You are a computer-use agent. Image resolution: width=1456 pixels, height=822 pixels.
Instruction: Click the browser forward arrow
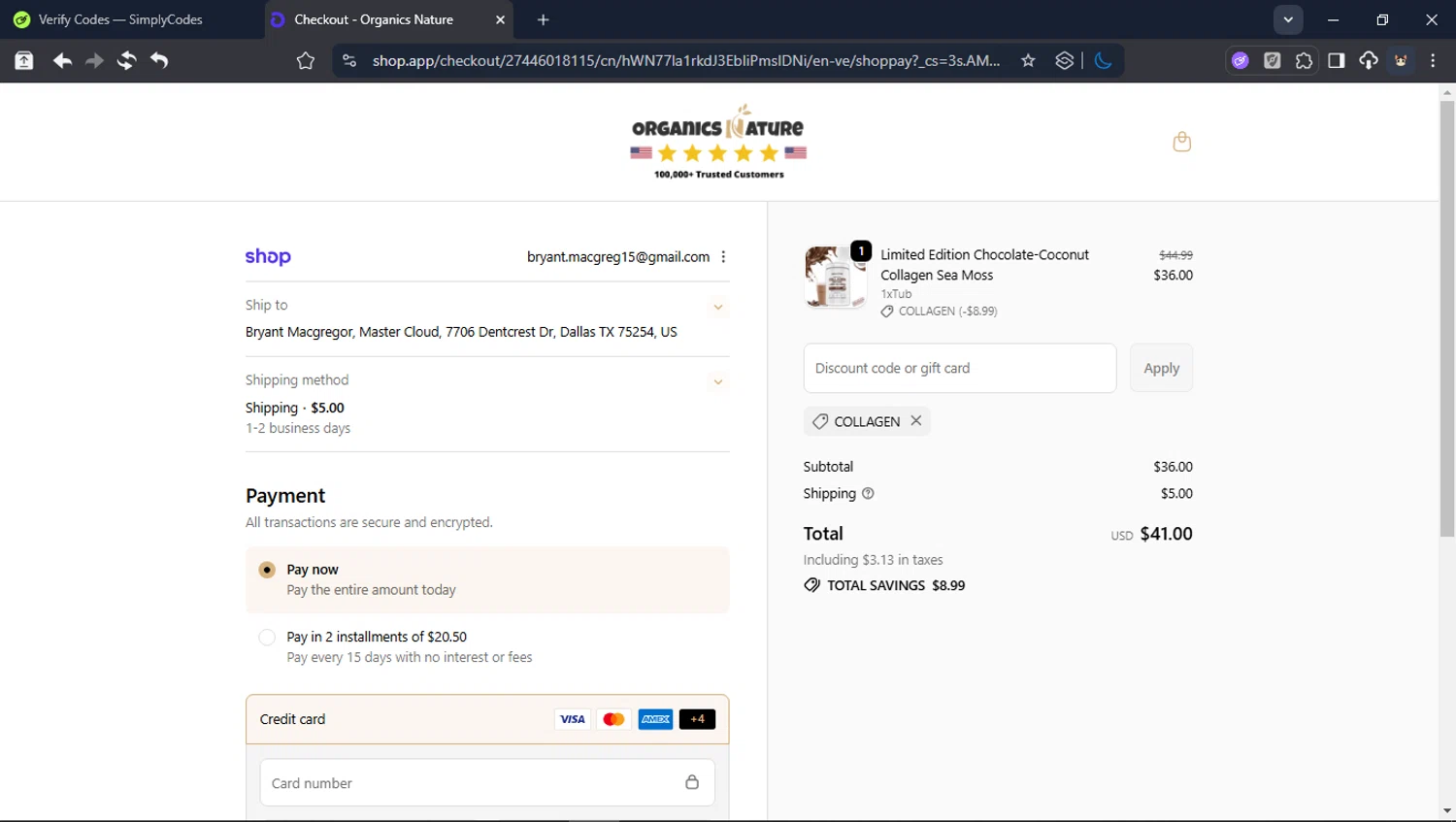[x=94, y=60]
